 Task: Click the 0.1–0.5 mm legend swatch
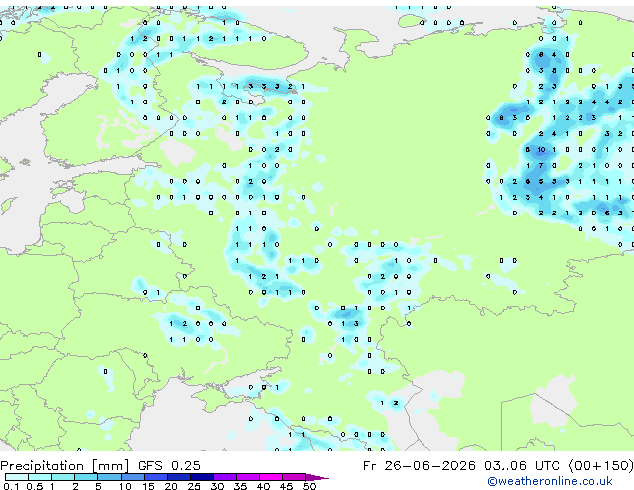click(x=17, y=477)
